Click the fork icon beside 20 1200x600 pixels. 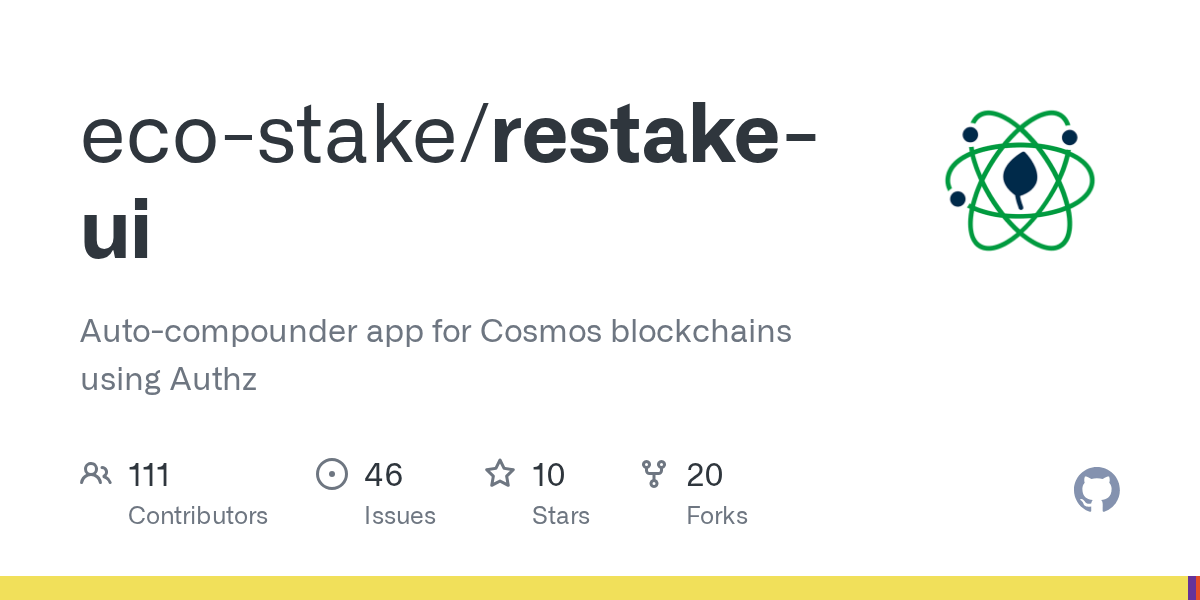pyautogui.click(x=654, y=473)
